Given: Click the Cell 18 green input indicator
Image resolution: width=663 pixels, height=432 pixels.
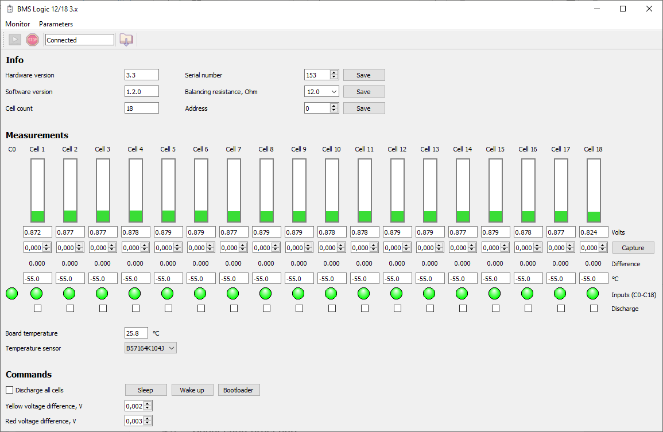Looking at the screenshot, I should [x=593, y=293].
